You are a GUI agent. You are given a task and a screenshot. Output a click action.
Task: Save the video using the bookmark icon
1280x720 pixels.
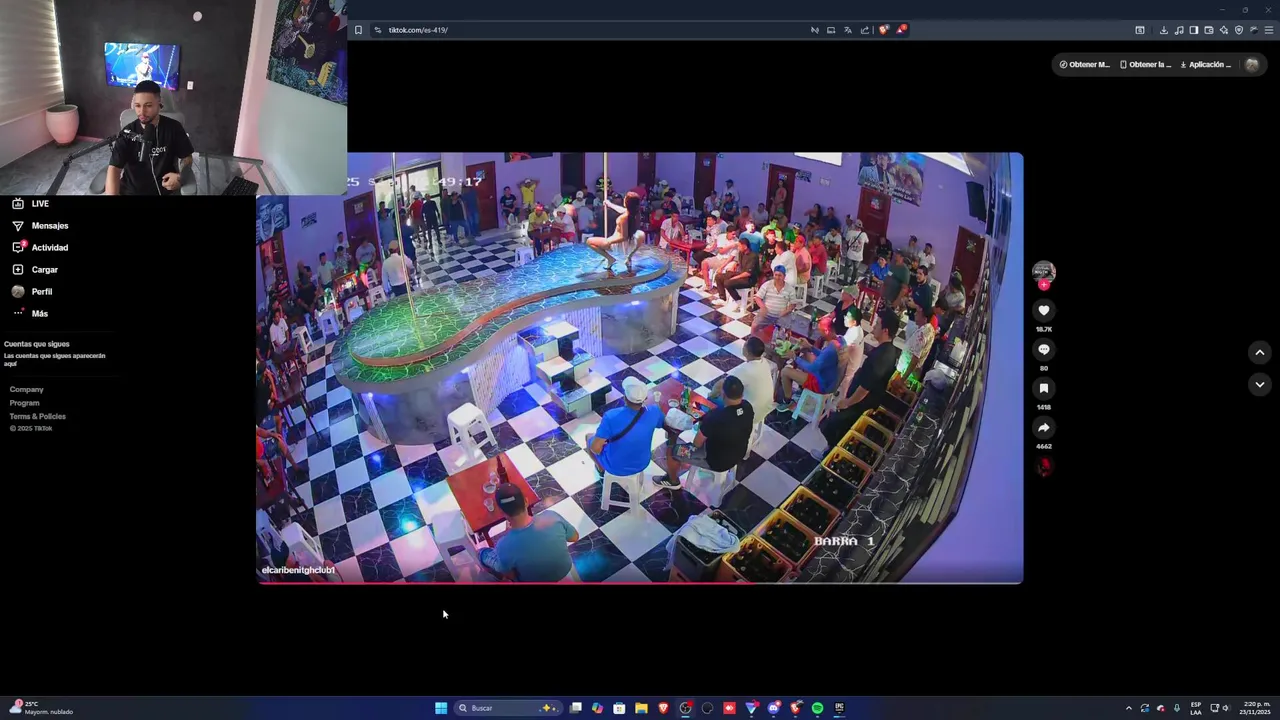coord(1043,388)
